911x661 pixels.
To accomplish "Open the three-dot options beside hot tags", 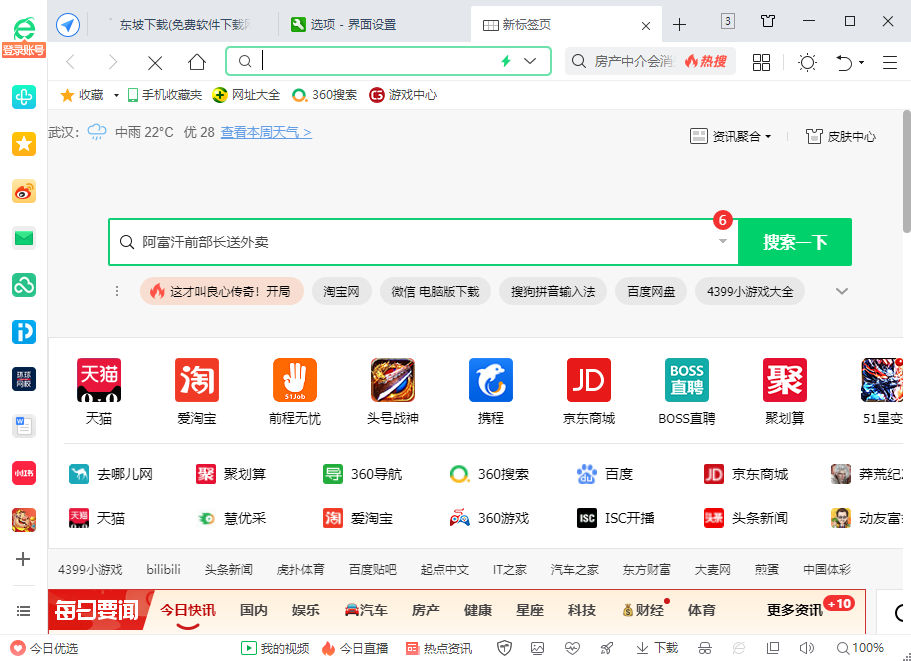I will tap(117, 291).
